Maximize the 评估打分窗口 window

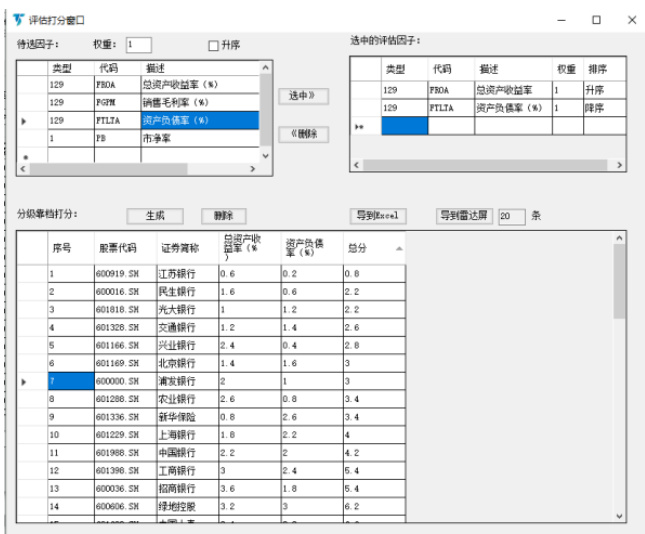click(x=596, y=19)
